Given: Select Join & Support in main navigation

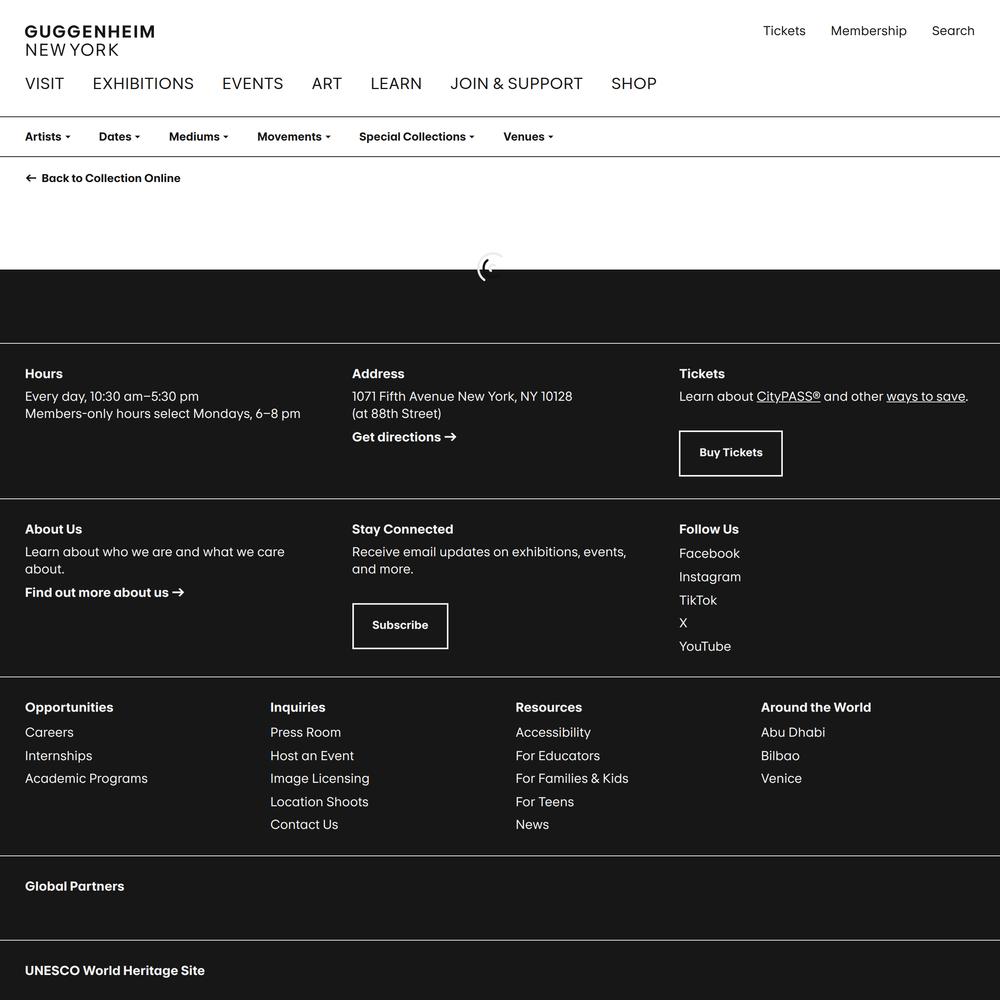Looking at the screenshot, I should [x=516, y=84].
